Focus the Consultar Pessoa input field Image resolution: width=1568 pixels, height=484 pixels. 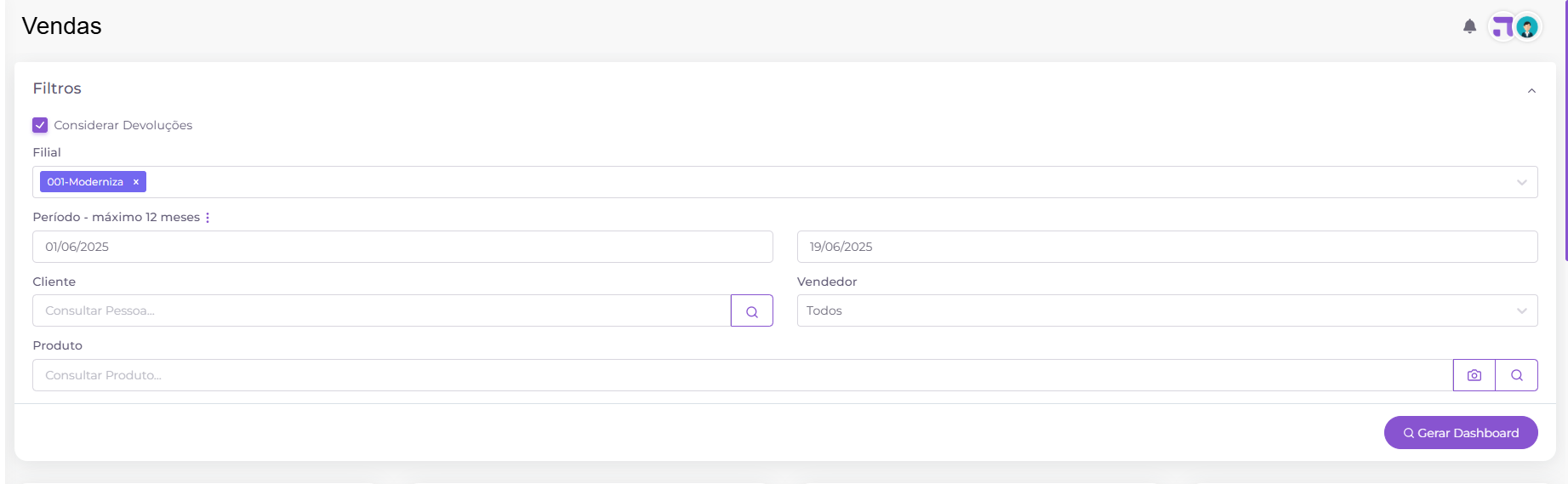381,310
